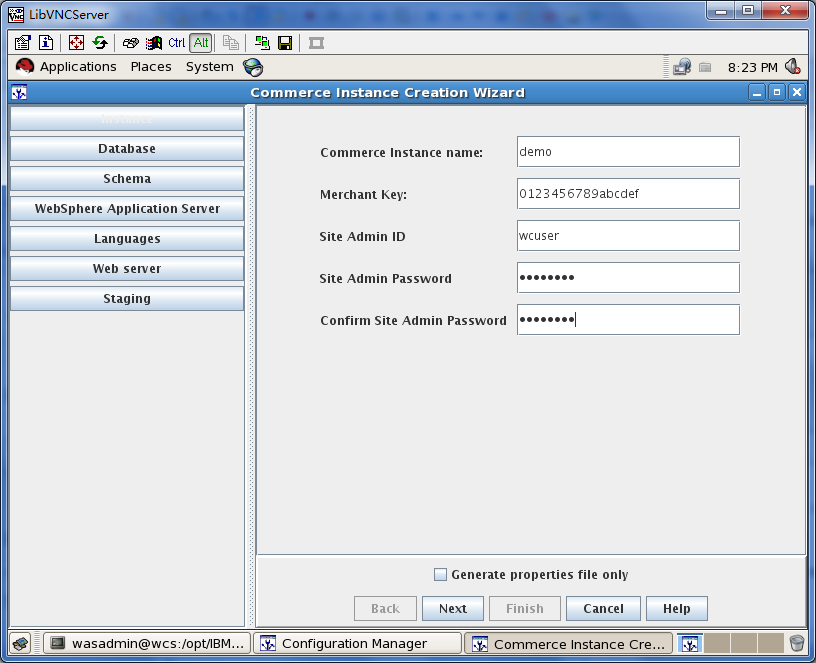Select WebSphere Application Server step

[127, 209]
